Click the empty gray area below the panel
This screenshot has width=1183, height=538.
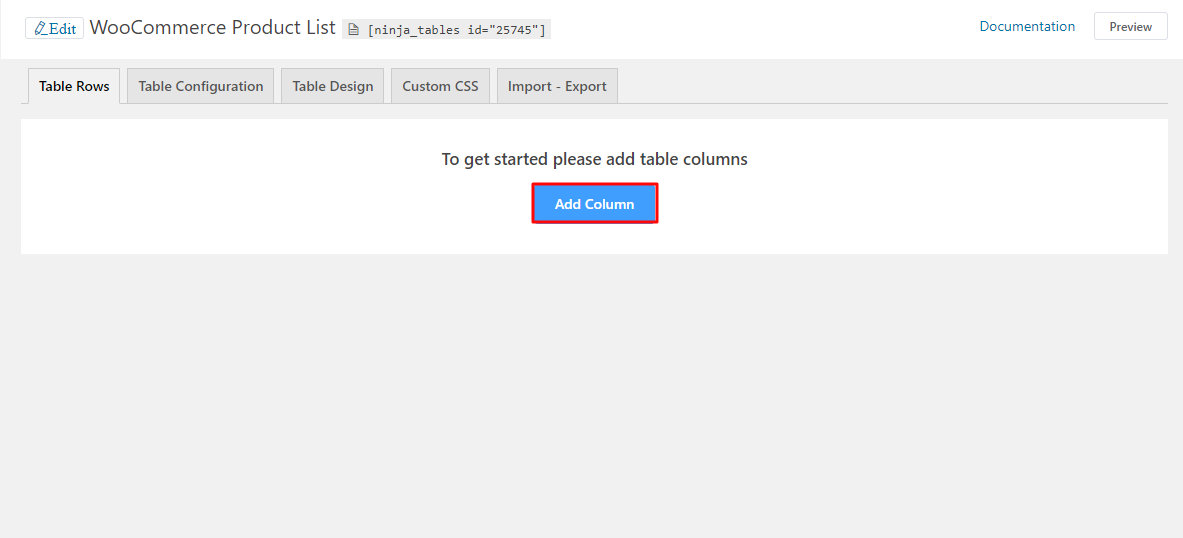tap(594, 400)
